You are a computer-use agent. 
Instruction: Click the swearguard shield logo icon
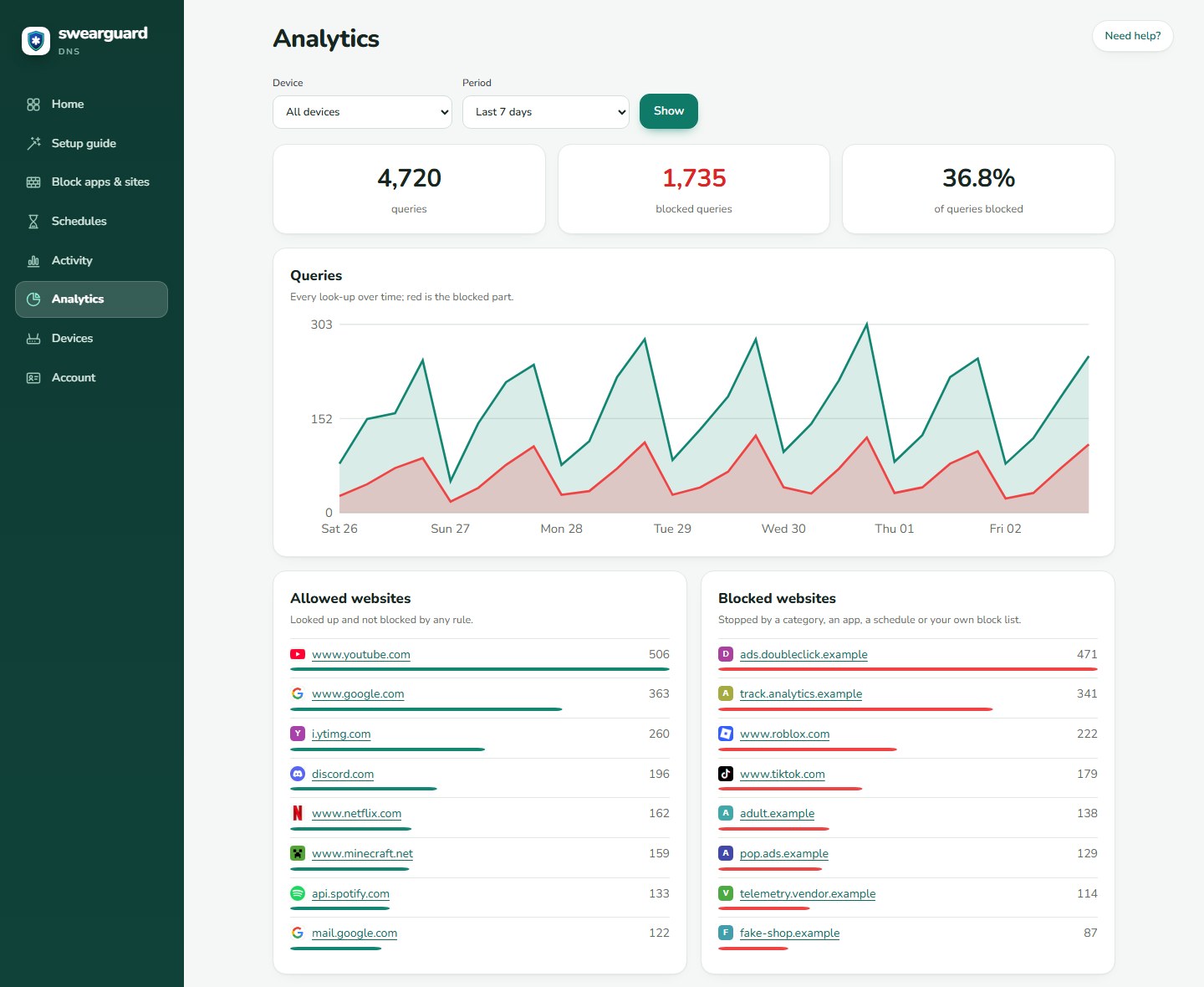click(x=36, y=40)
